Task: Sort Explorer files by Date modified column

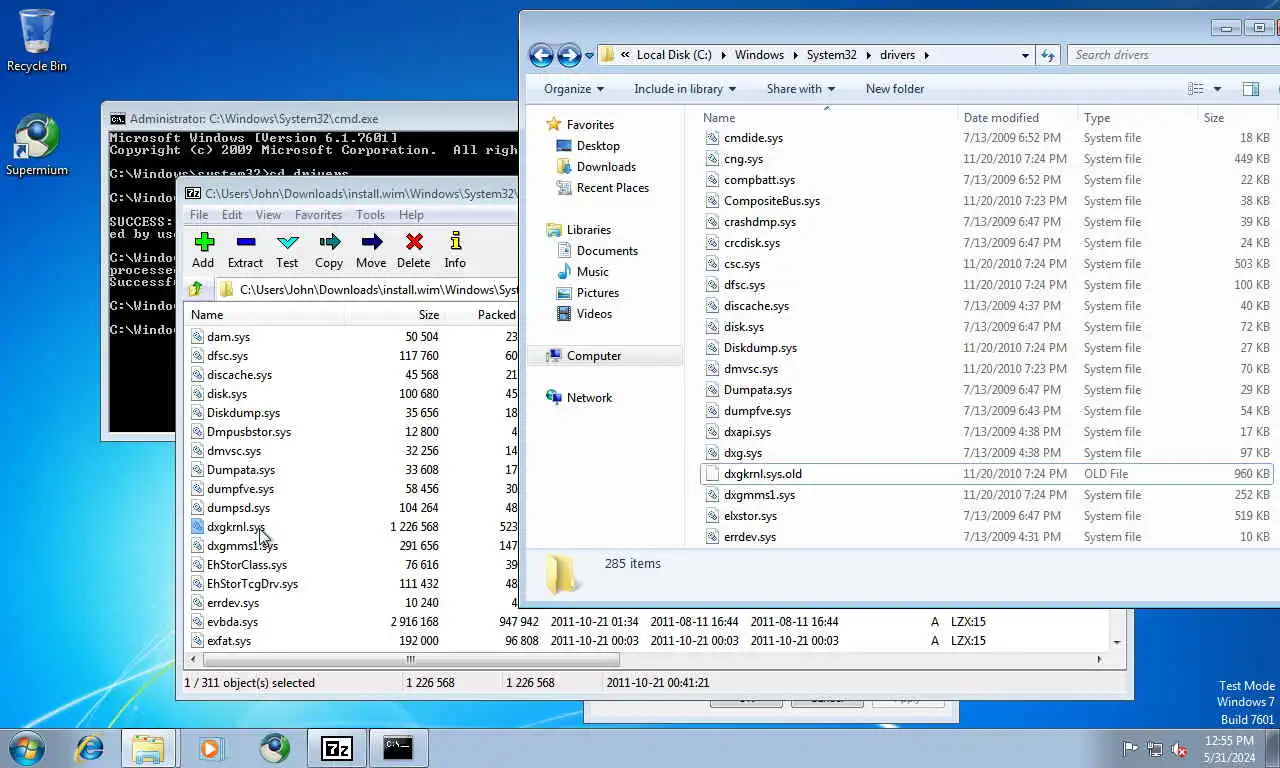Action: coord(1018,118)
